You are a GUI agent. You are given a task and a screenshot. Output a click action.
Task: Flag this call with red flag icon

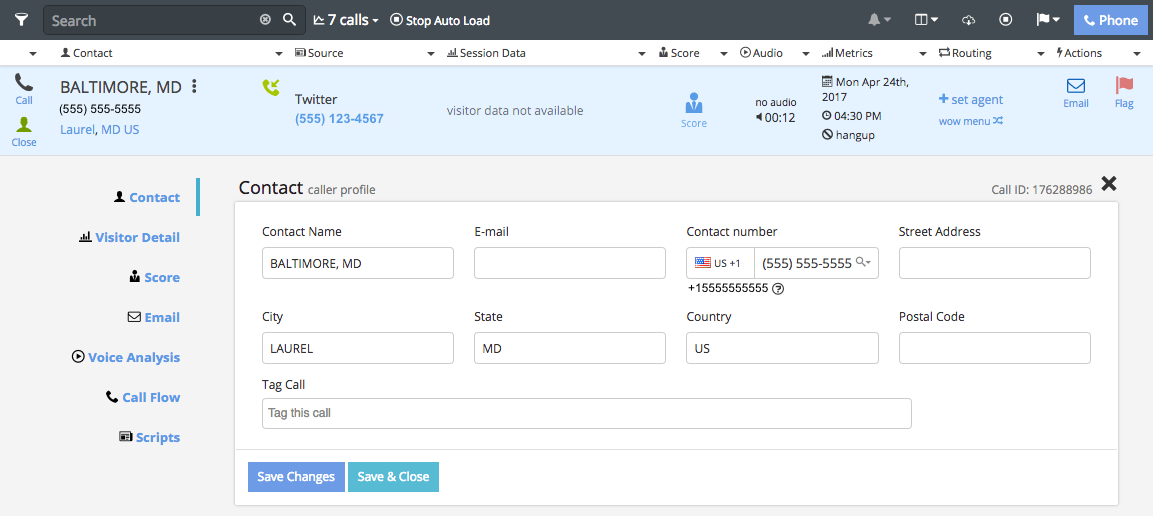(1124, 87)
